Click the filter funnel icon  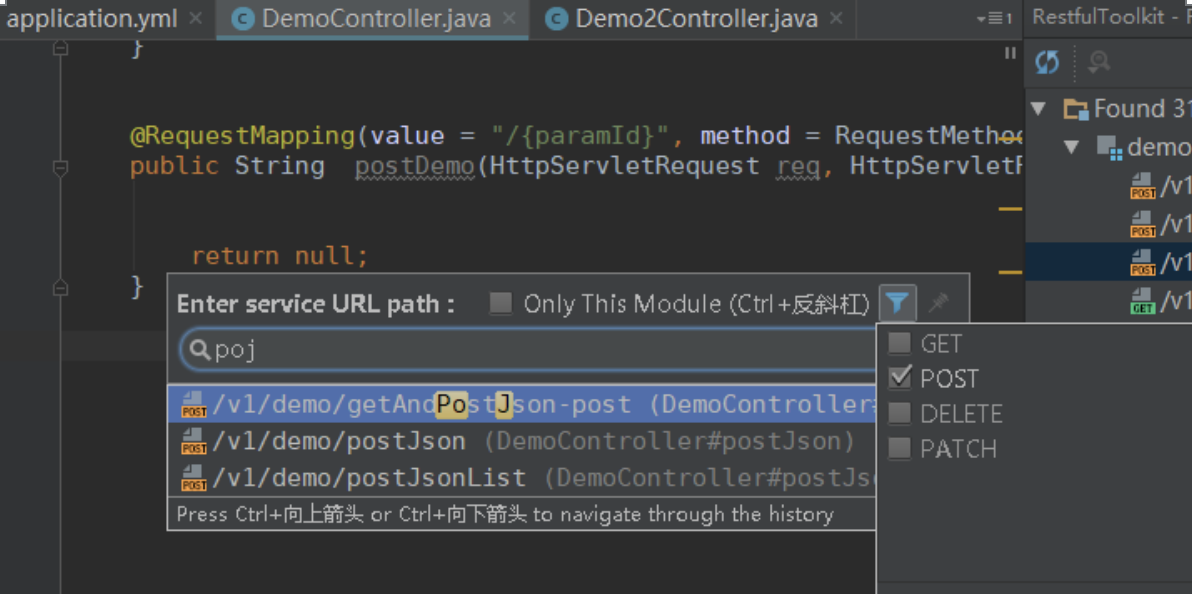click(897, 303)
